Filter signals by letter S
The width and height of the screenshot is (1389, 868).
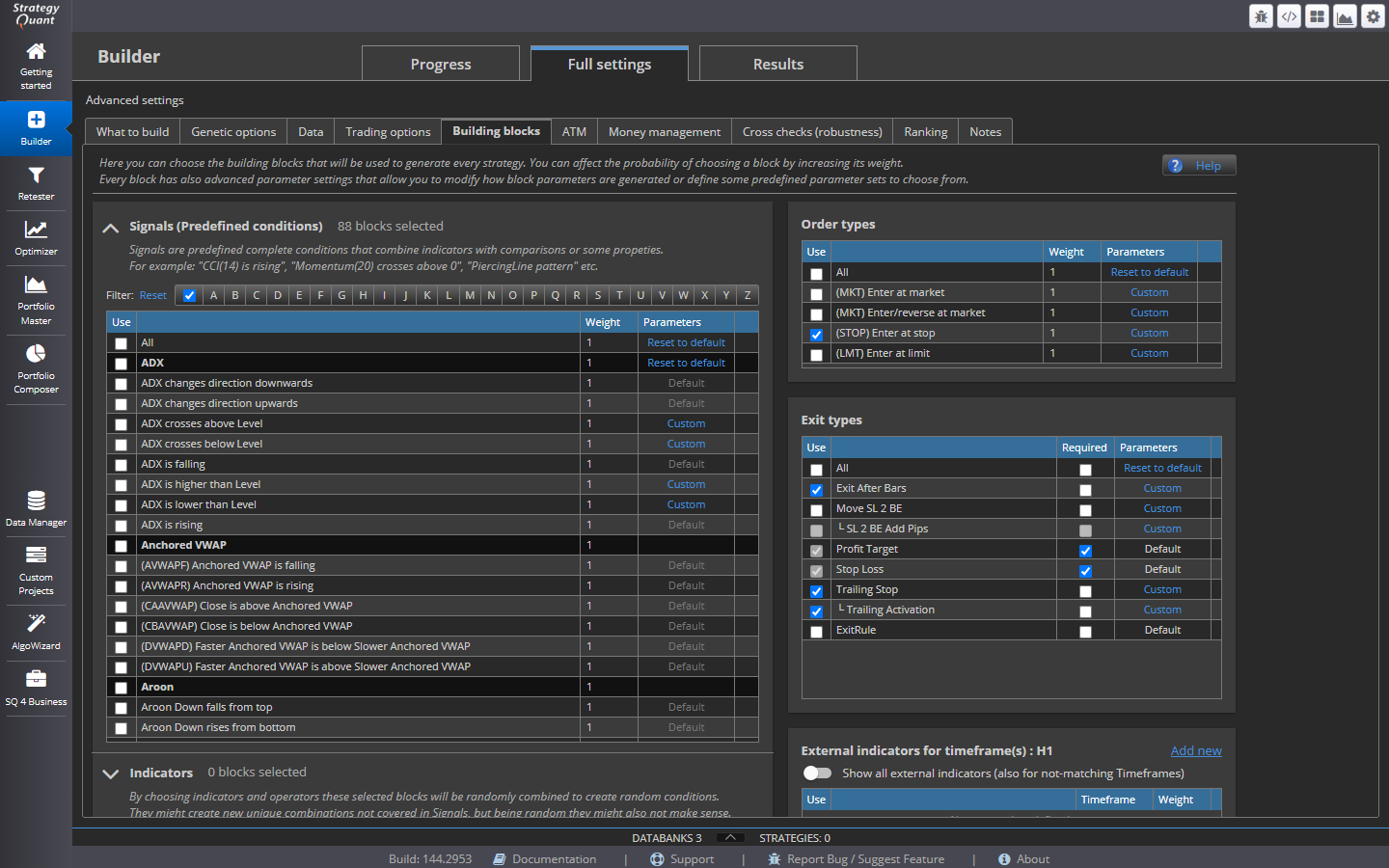(x=598, y=295)
